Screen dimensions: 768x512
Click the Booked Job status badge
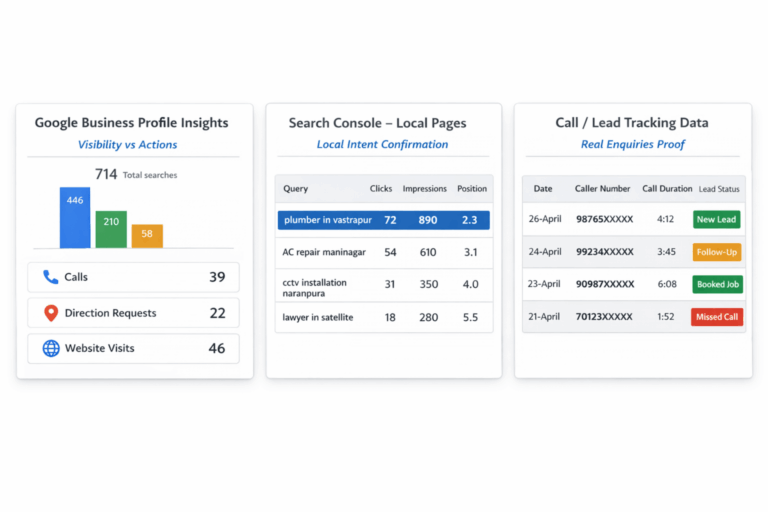click(x=718, y=284)
